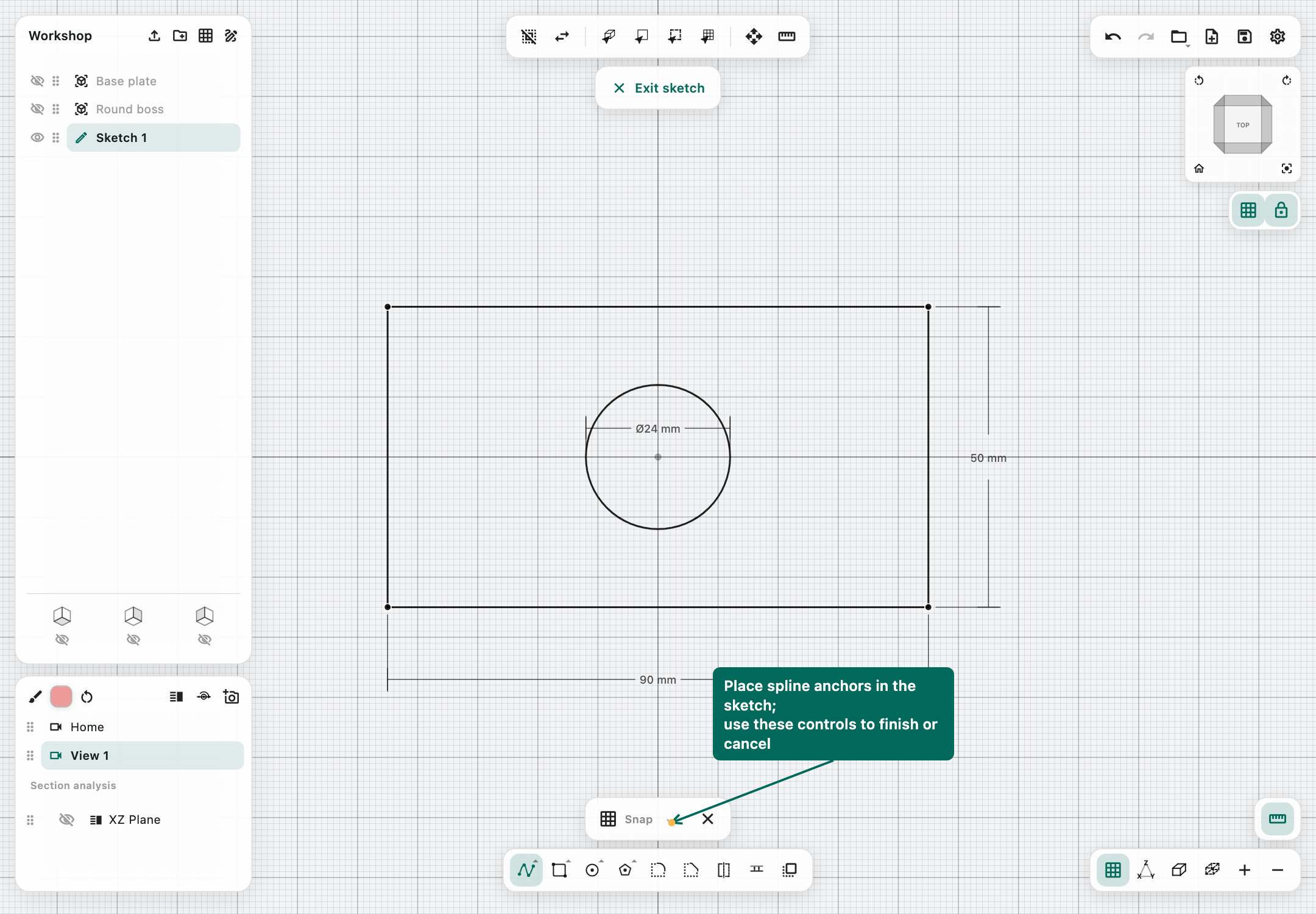Toggle the grid display button under view cube
1316x914 pixels.
(1248, 210)
